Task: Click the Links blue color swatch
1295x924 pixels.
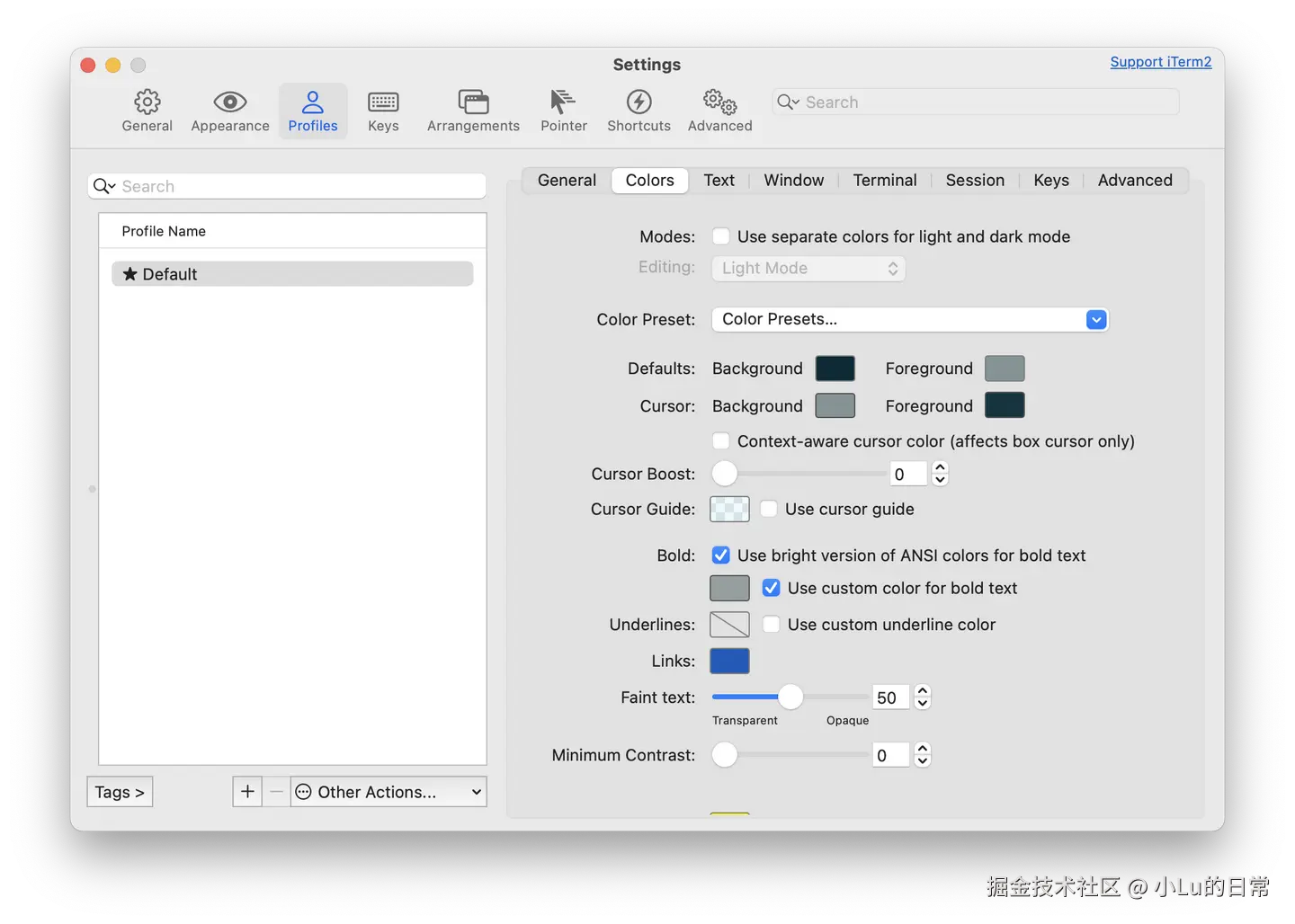Action: pyautogui.click(x=729, y=661)
